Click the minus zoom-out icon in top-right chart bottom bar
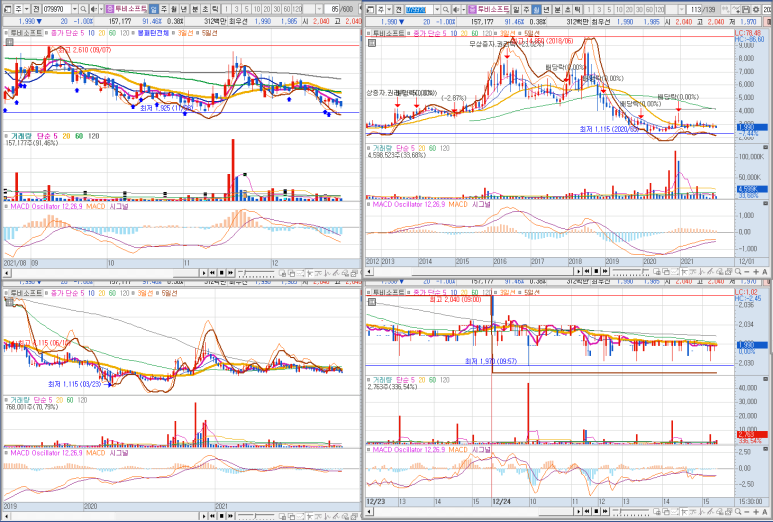 pyautogui.click(x=747, y=272)
